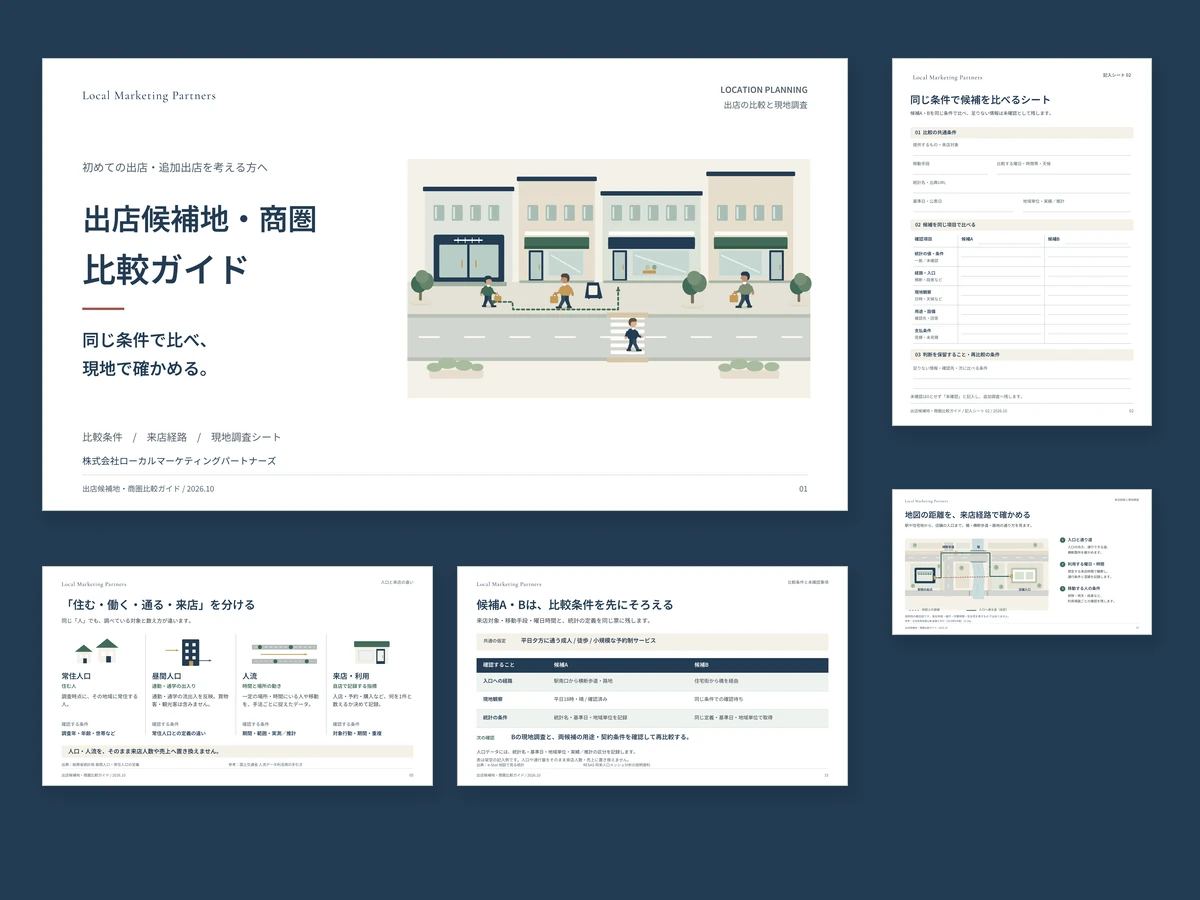Viewport: 1200px width, 900px height.
Task: Click the company name 株式会社ローカルマーケティングパートナーズ
Action: point(179,461)
